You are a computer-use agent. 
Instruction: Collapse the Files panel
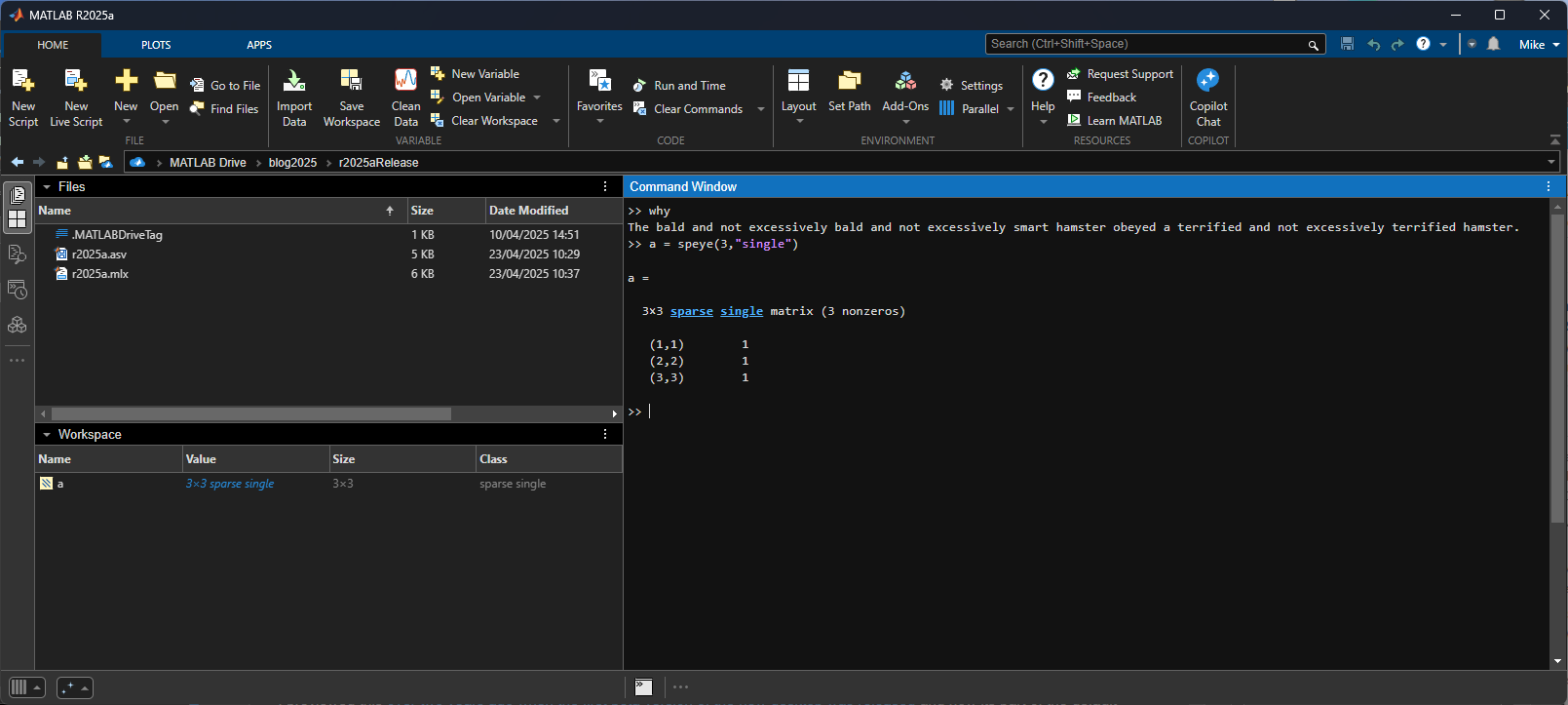[47, 187]
